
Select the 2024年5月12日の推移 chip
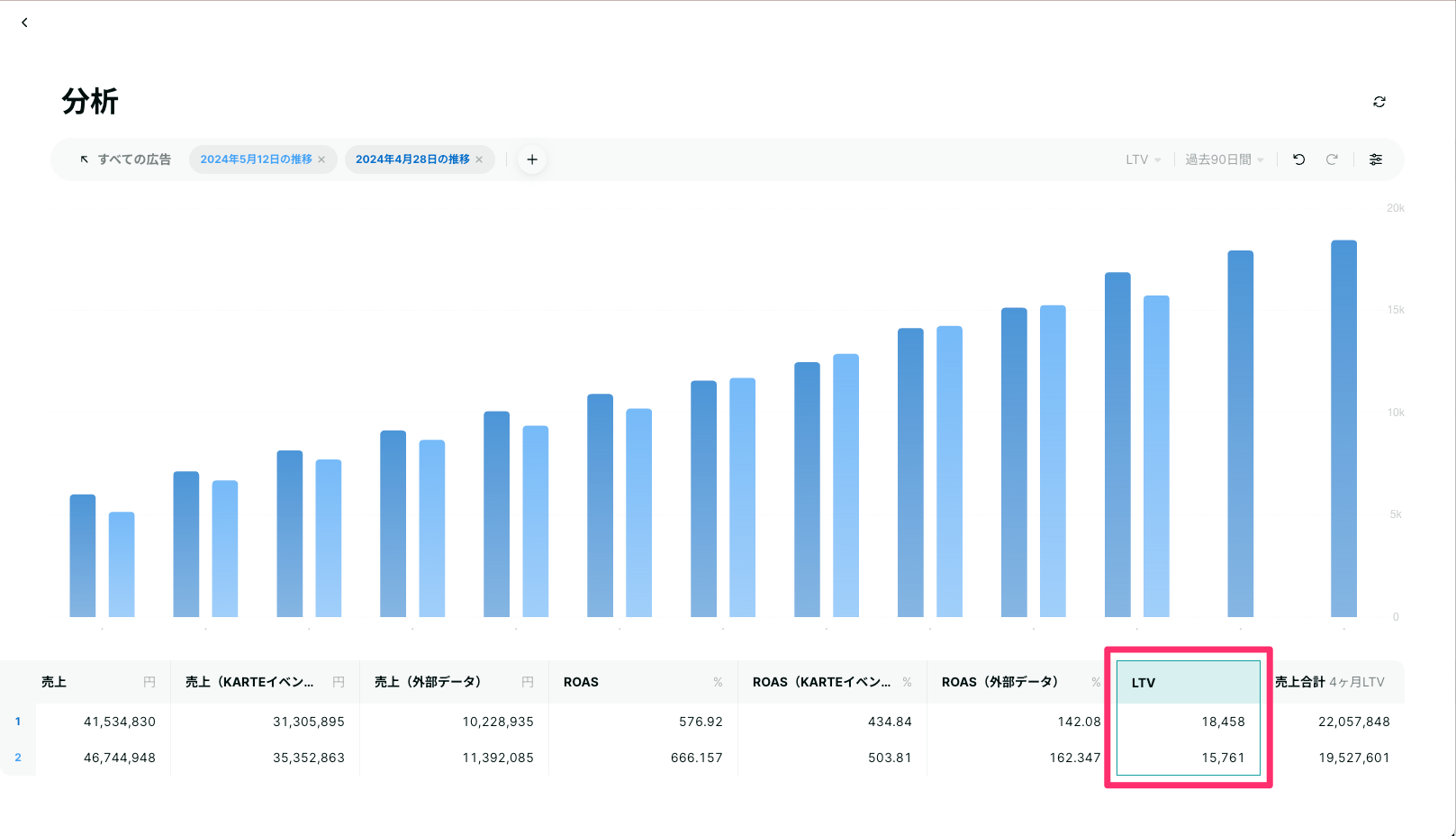pyautogui.click(x=256, y=159)
